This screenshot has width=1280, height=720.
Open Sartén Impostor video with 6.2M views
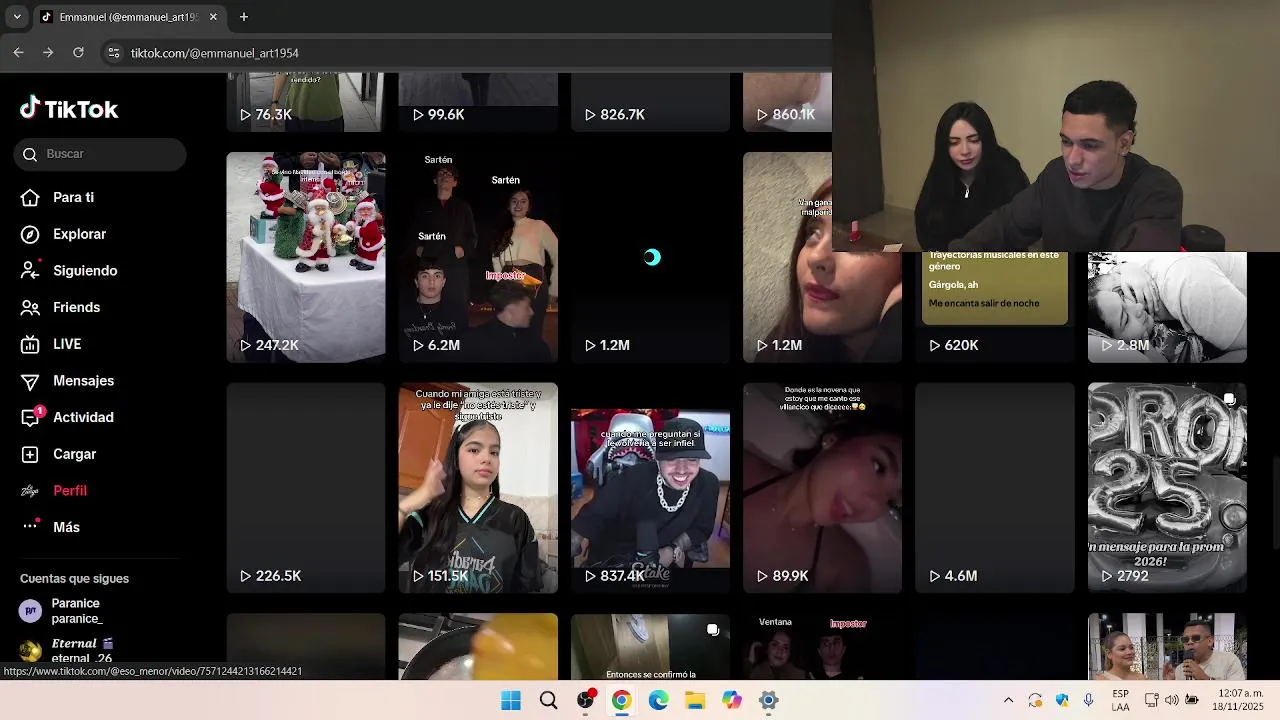tap(478, 257)
